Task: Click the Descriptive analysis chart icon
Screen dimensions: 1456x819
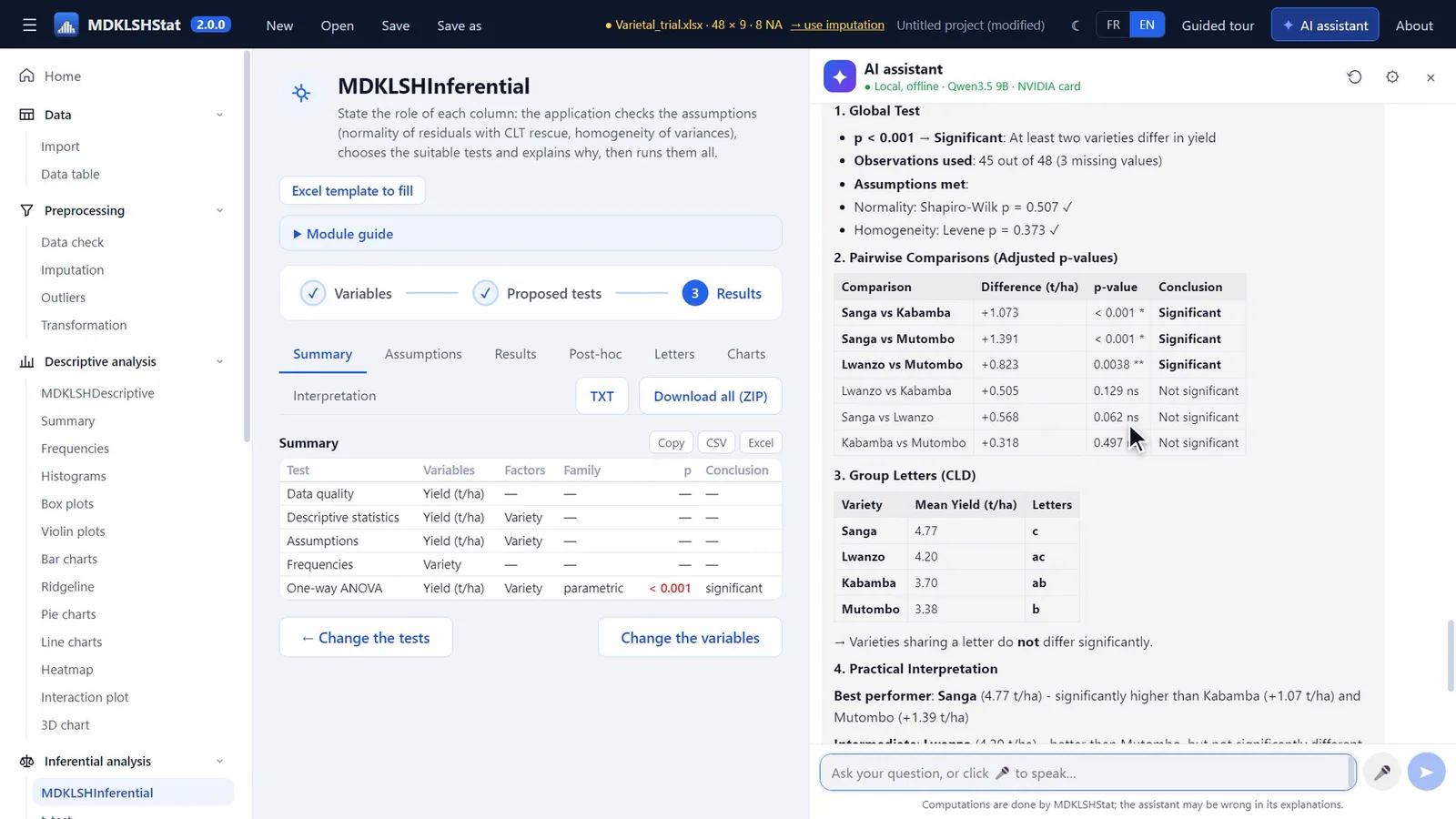Action: pyautogui.click(x=27, y=361)
